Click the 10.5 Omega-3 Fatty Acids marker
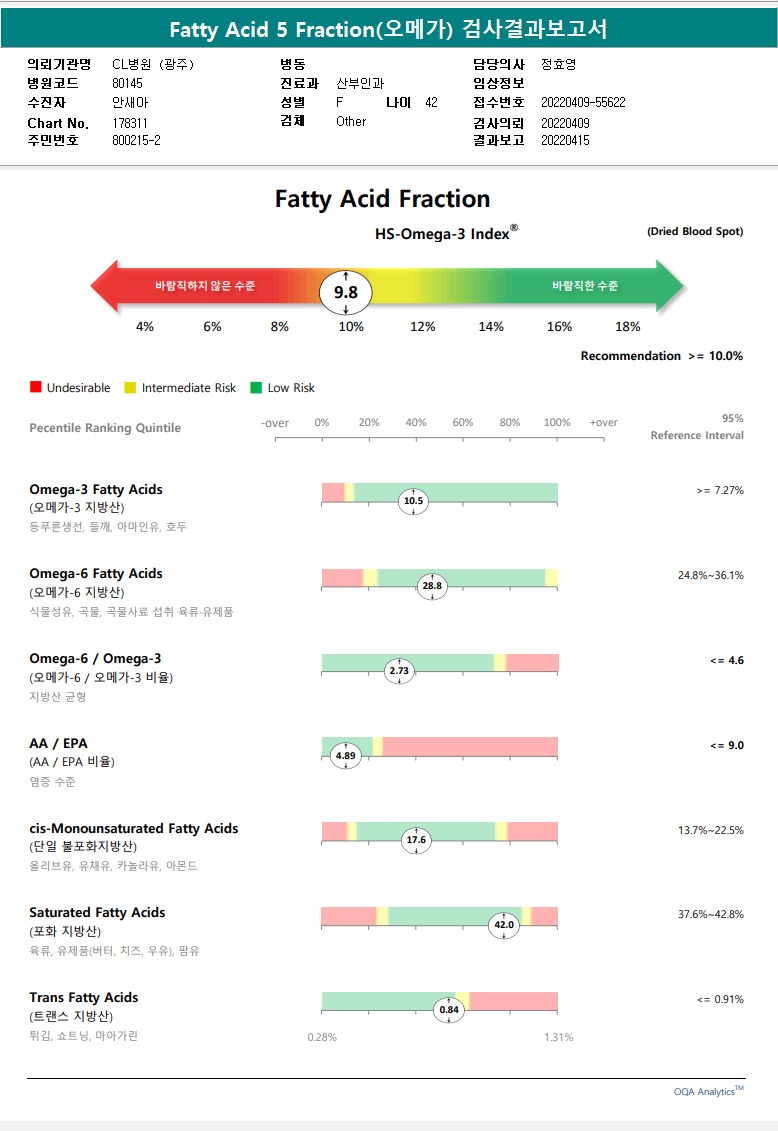778x1131 pixels. (413, 501)
